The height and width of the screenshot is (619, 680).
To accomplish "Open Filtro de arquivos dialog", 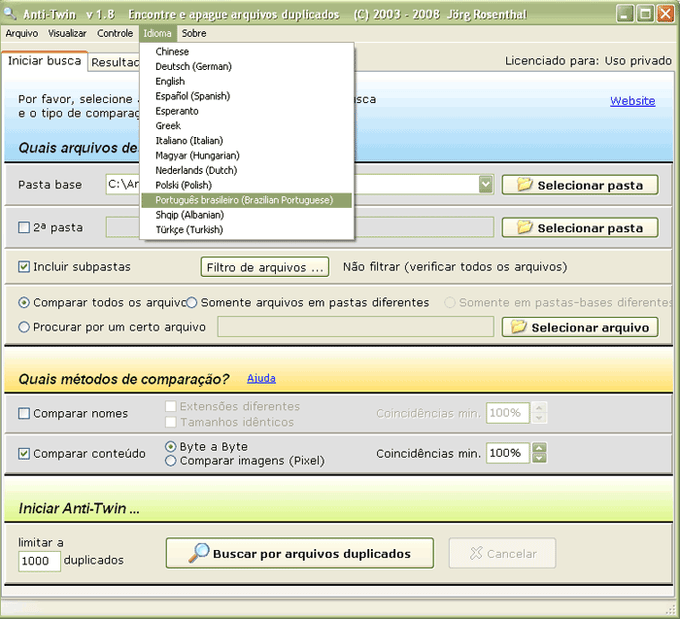I will click(x=265, y=267).
